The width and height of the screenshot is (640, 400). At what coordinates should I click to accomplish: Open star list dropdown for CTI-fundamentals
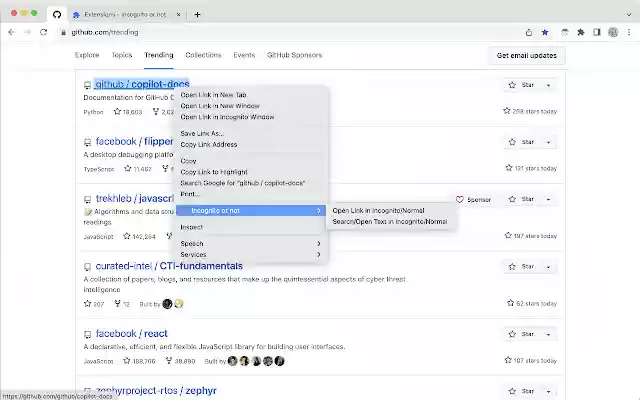[x=549, y=267]
